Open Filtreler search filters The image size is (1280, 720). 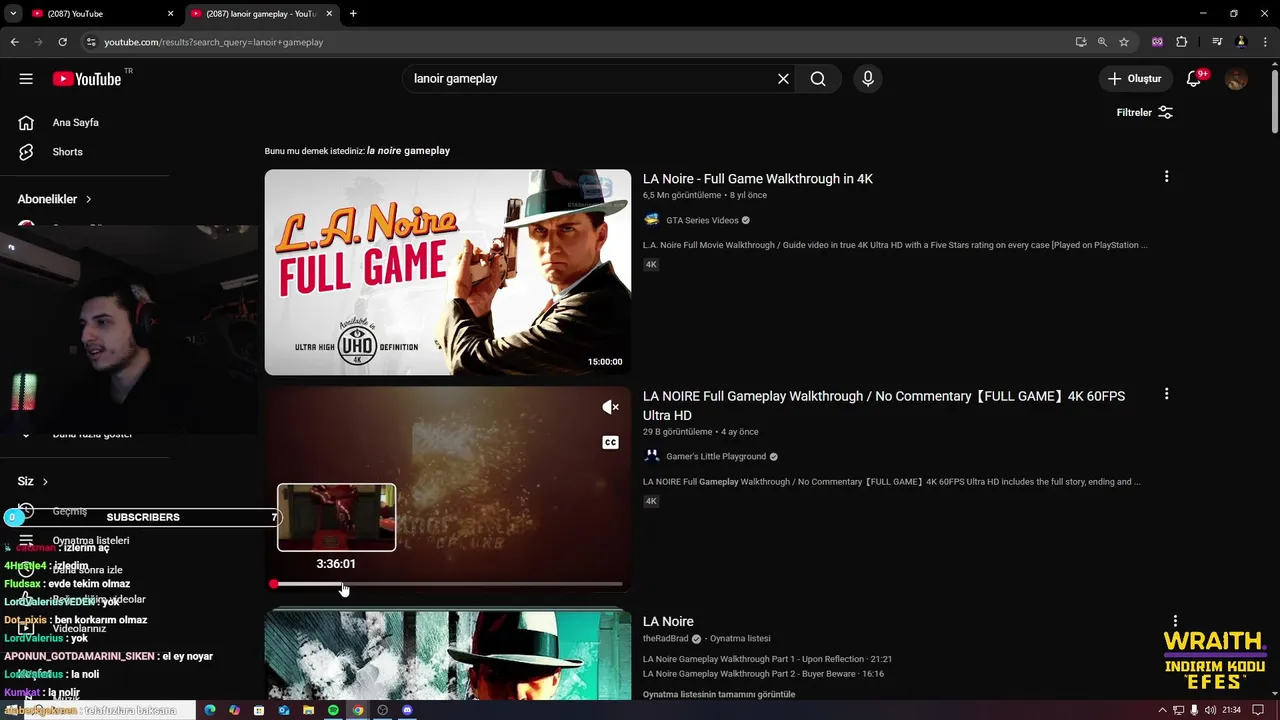click(x=1145, y=112)
